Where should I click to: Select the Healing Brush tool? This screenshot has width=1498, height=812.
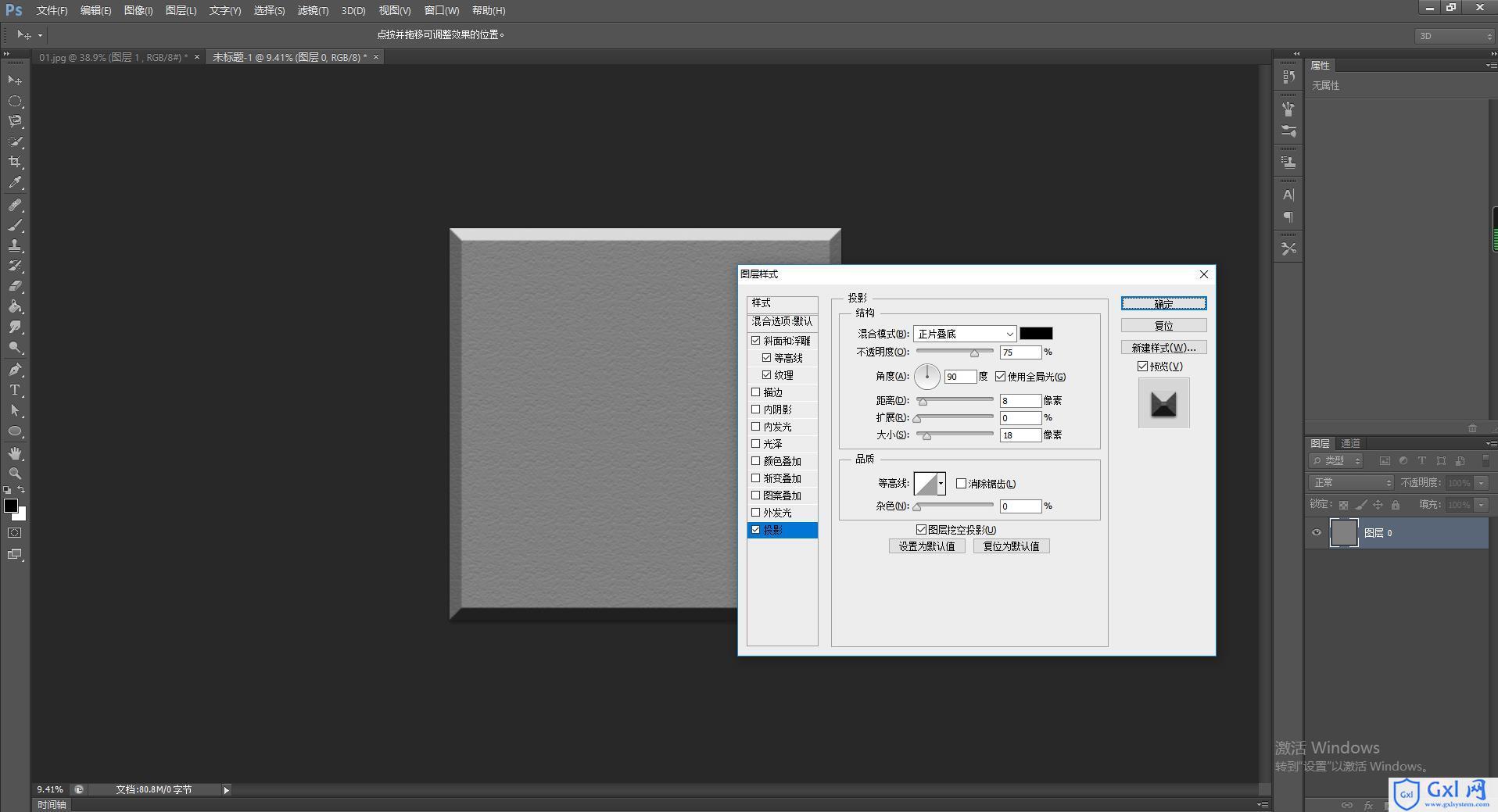click(15, 205)
